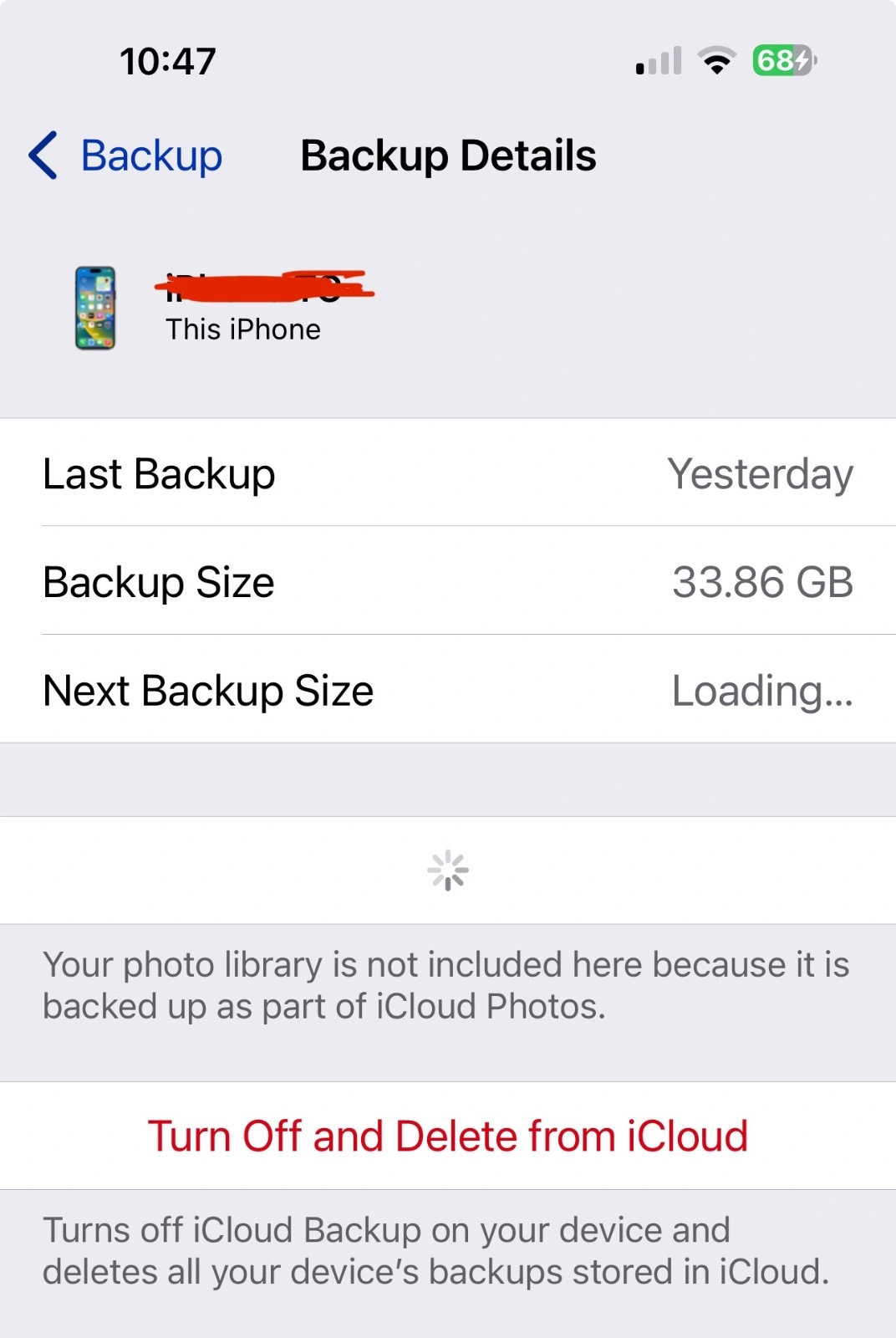Turn Off and Delete from iCloud
Screen dimensions: 896x1338
[448, 1136]
